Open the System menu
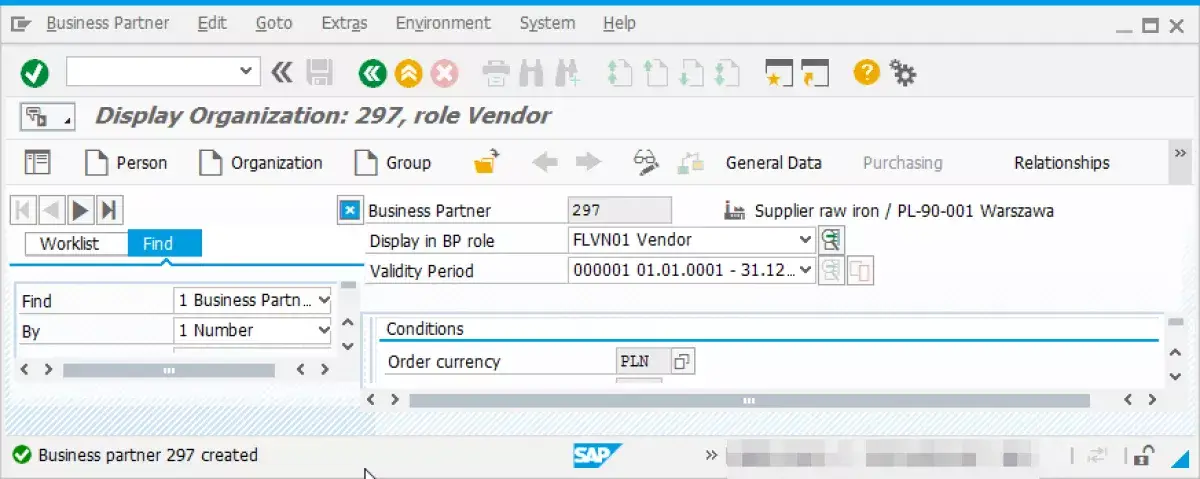The image size is (1200, 479). point(547,23)
